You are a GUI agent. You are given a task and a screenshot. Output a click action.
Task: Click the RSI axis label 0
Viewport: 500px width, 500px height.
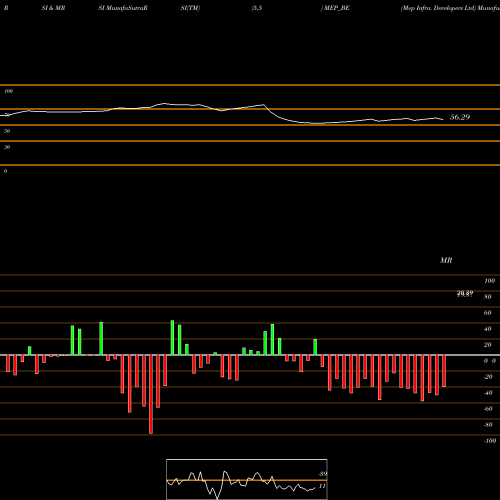(5, 171)
